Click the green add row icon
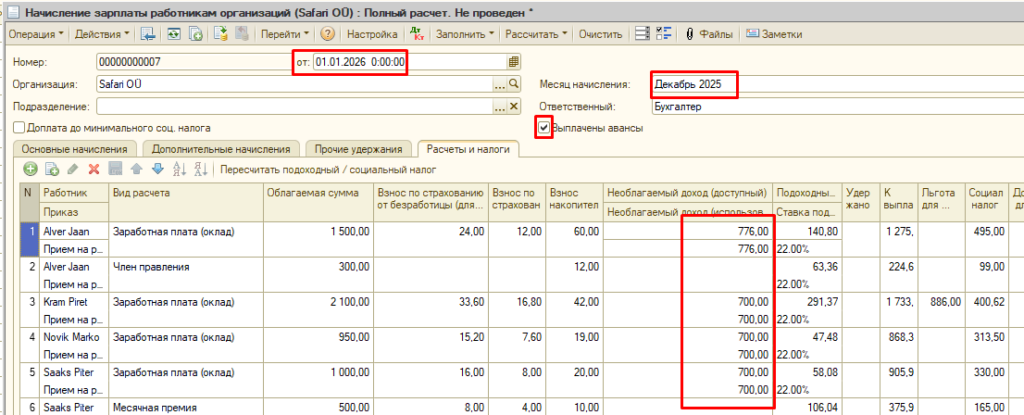 [30, 170]
